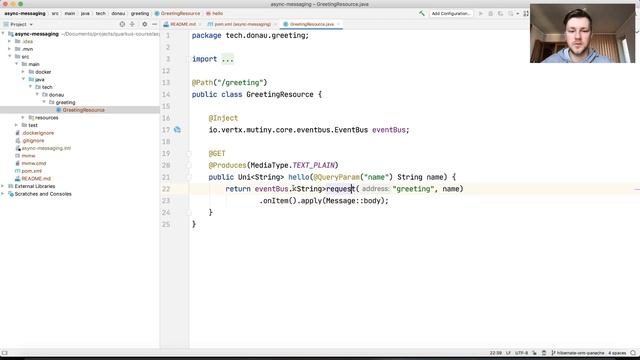Select mvnw file in tree

(25, 156)
